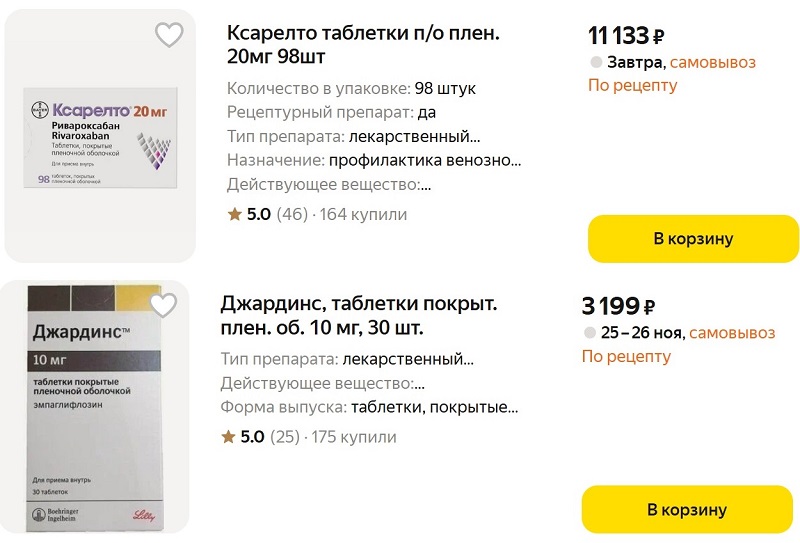Screen dimensions: 800x543
Task: Add Ксарелто to favorites with heart icon
Action: tap(169, 35)
